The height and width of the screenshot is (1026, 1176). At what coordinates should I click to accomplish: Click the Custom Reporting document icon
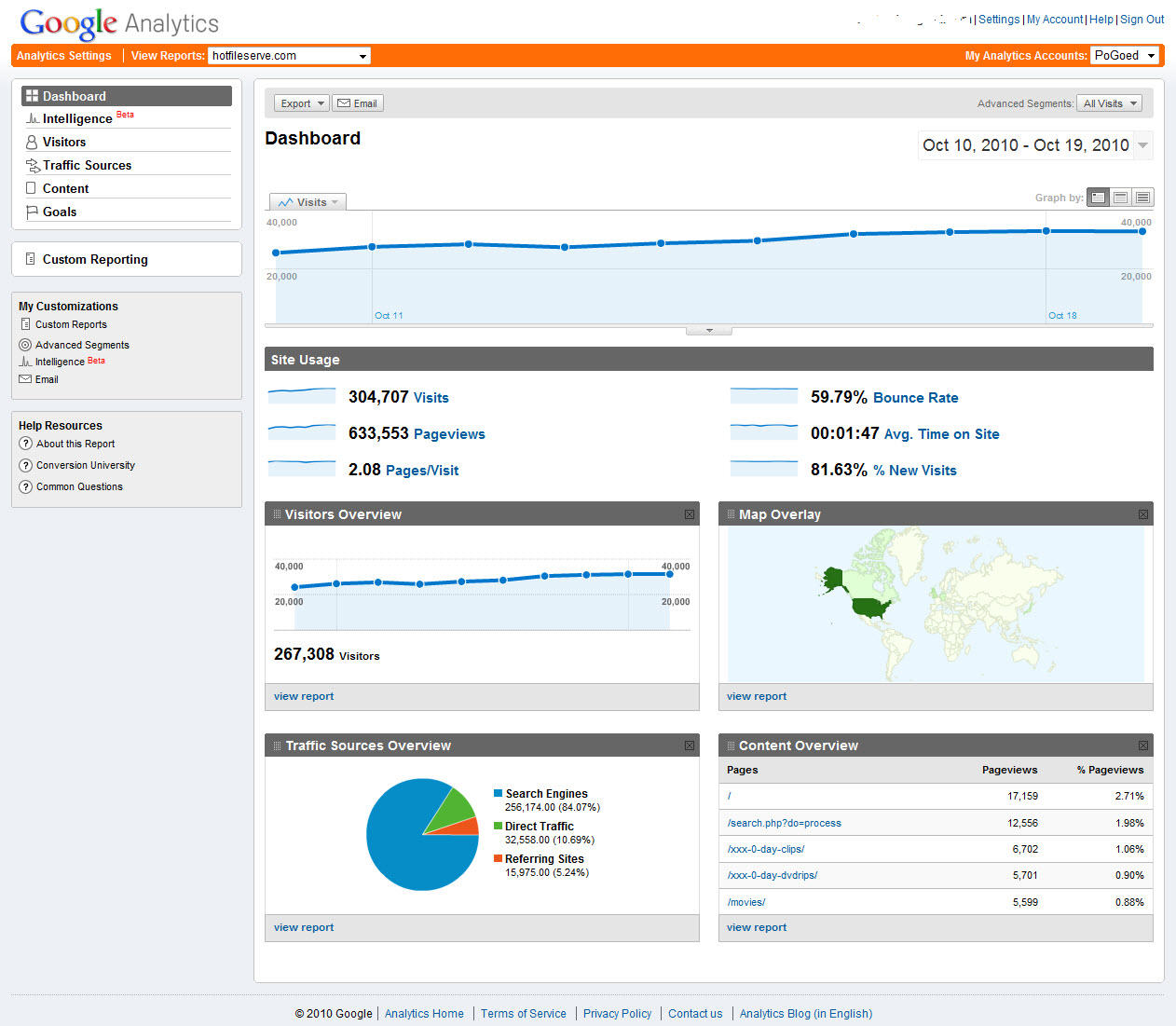pyautogui.click(x=31, y=259)
